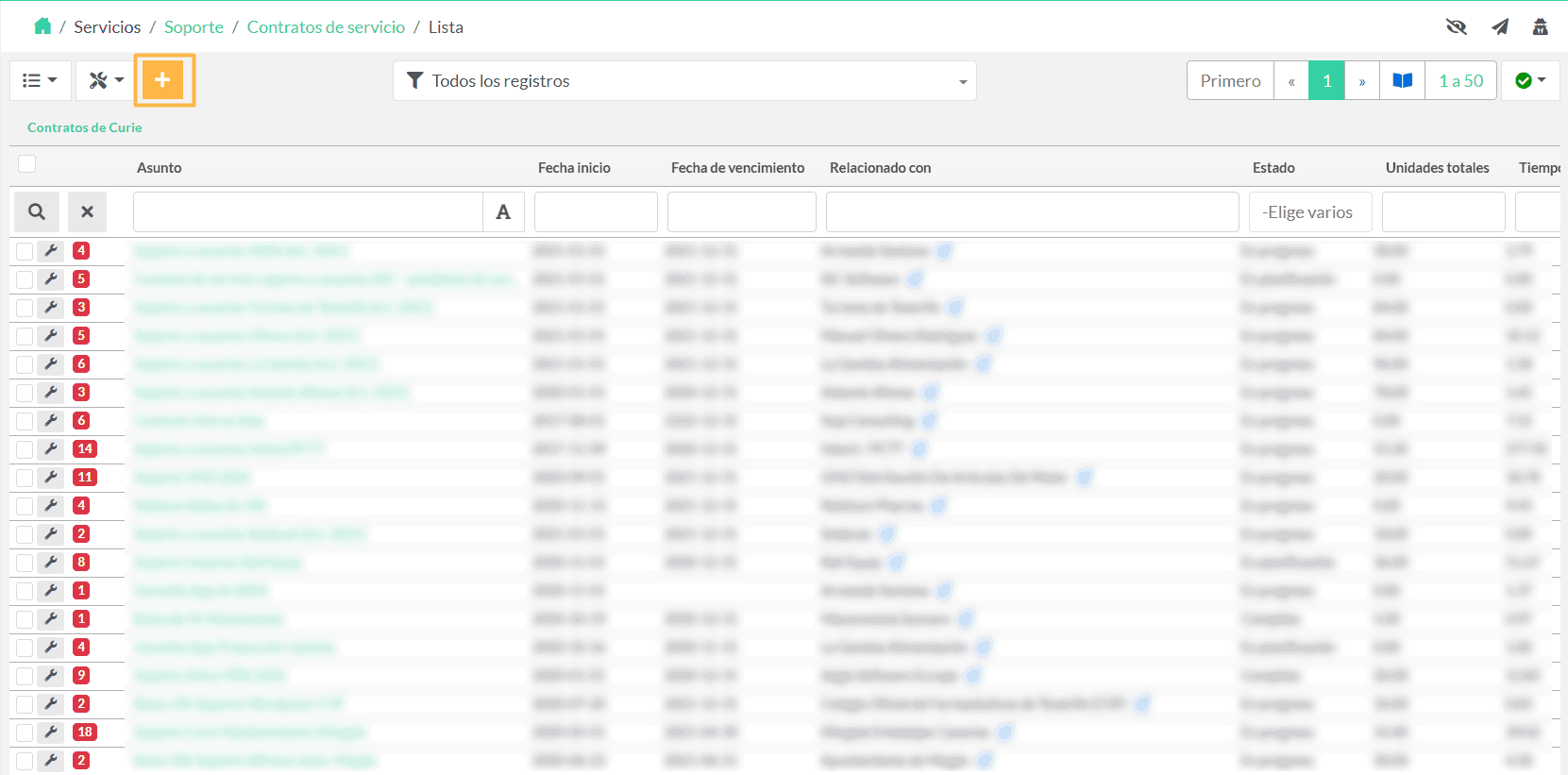Click the user avatar icon at top right
Screen dimensions: 1568x775
point(1540,26)
